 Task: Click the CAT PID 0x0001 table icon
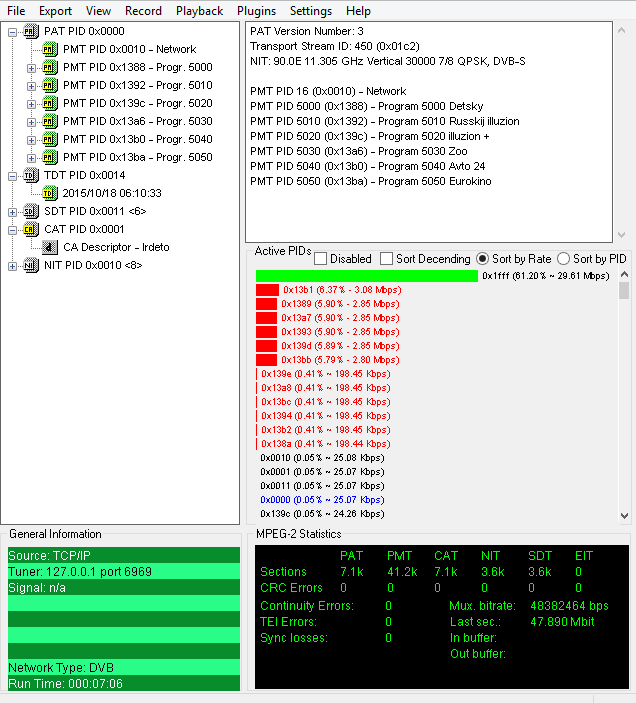pyautogui.click(x=30, y=230)
